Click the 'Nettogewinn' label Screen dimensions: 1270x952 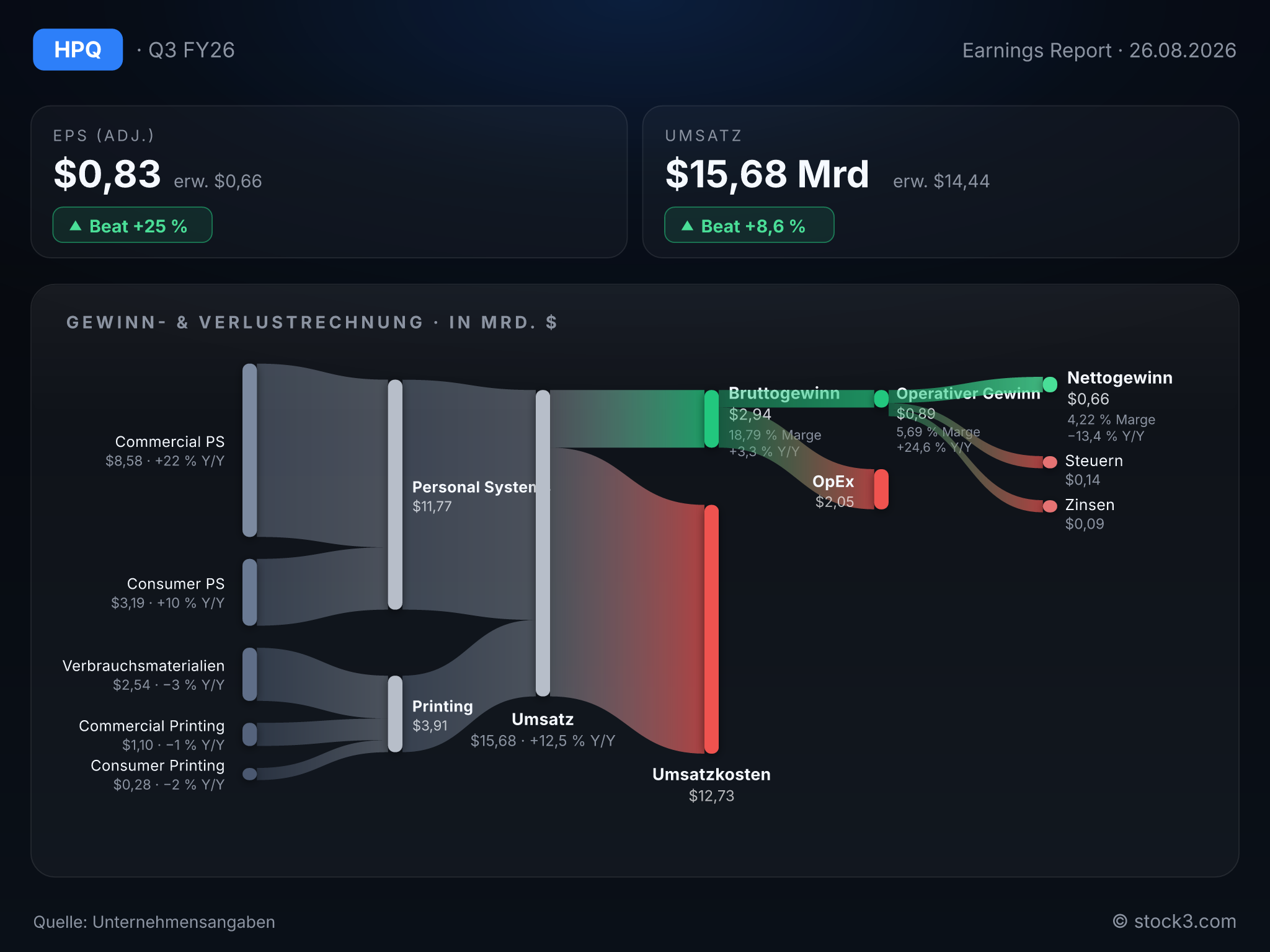point(1119,378)
